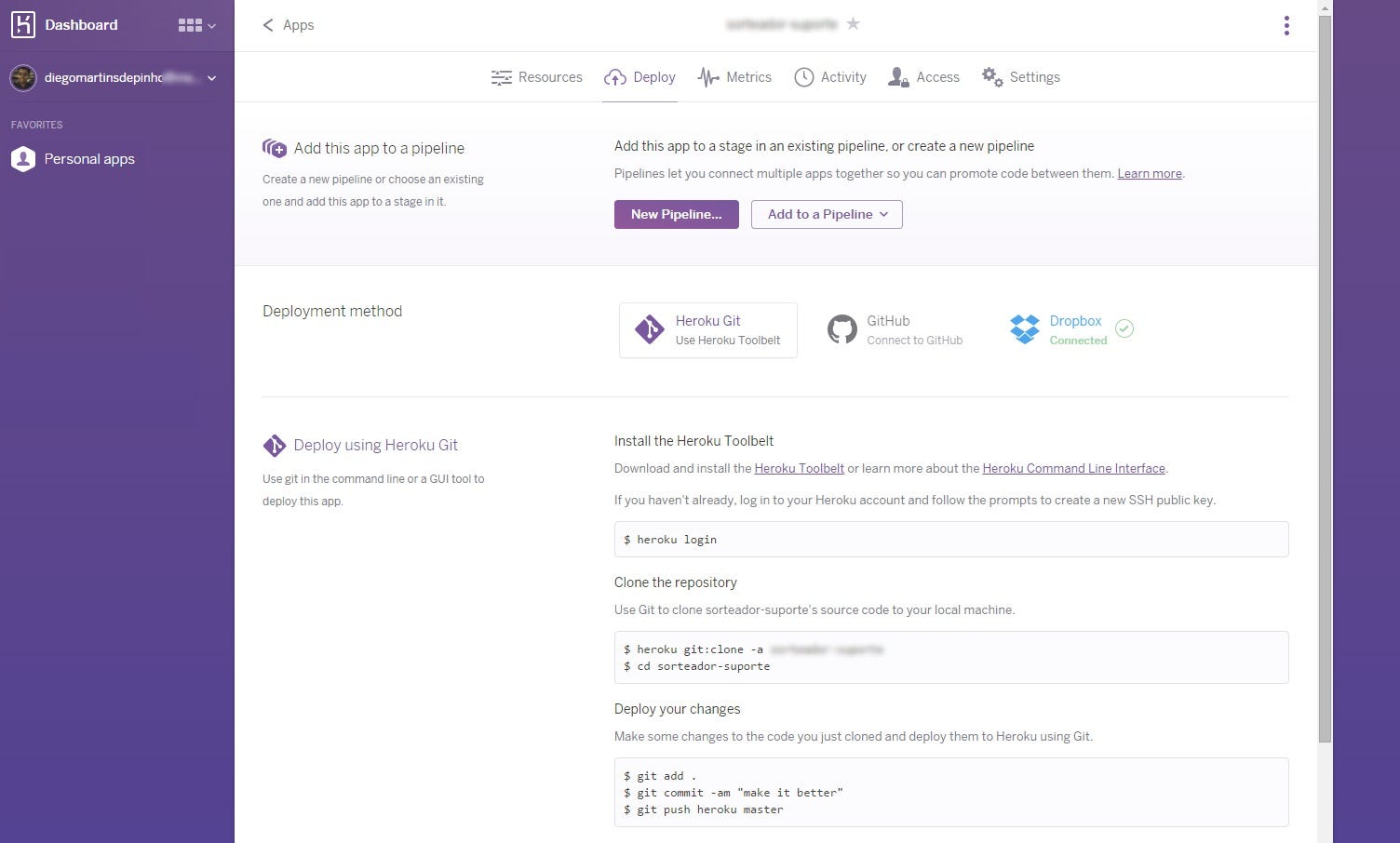This screenshot has height=843, width=1400.
Task: Open the Learn more pipelines link
Action: [x=1150, y=173]
